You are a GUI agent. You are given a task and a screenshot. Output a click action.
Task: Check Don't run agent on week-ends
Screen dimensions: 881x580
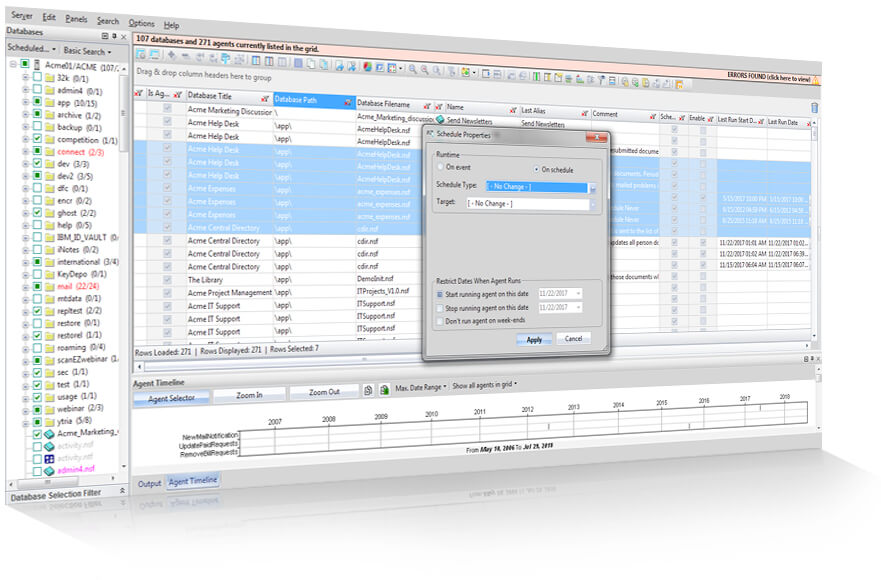click(x=440, y=321)
